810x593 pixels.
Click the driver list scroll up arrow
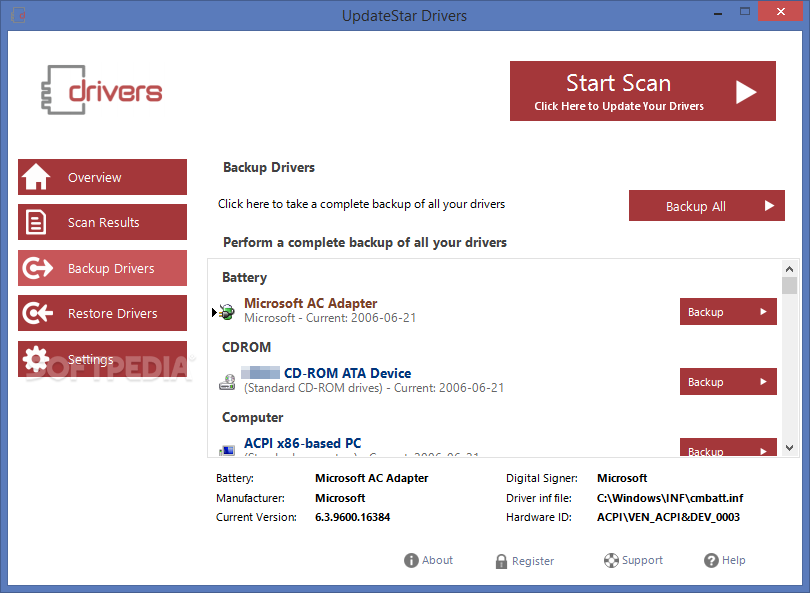[x=789, y=269]
